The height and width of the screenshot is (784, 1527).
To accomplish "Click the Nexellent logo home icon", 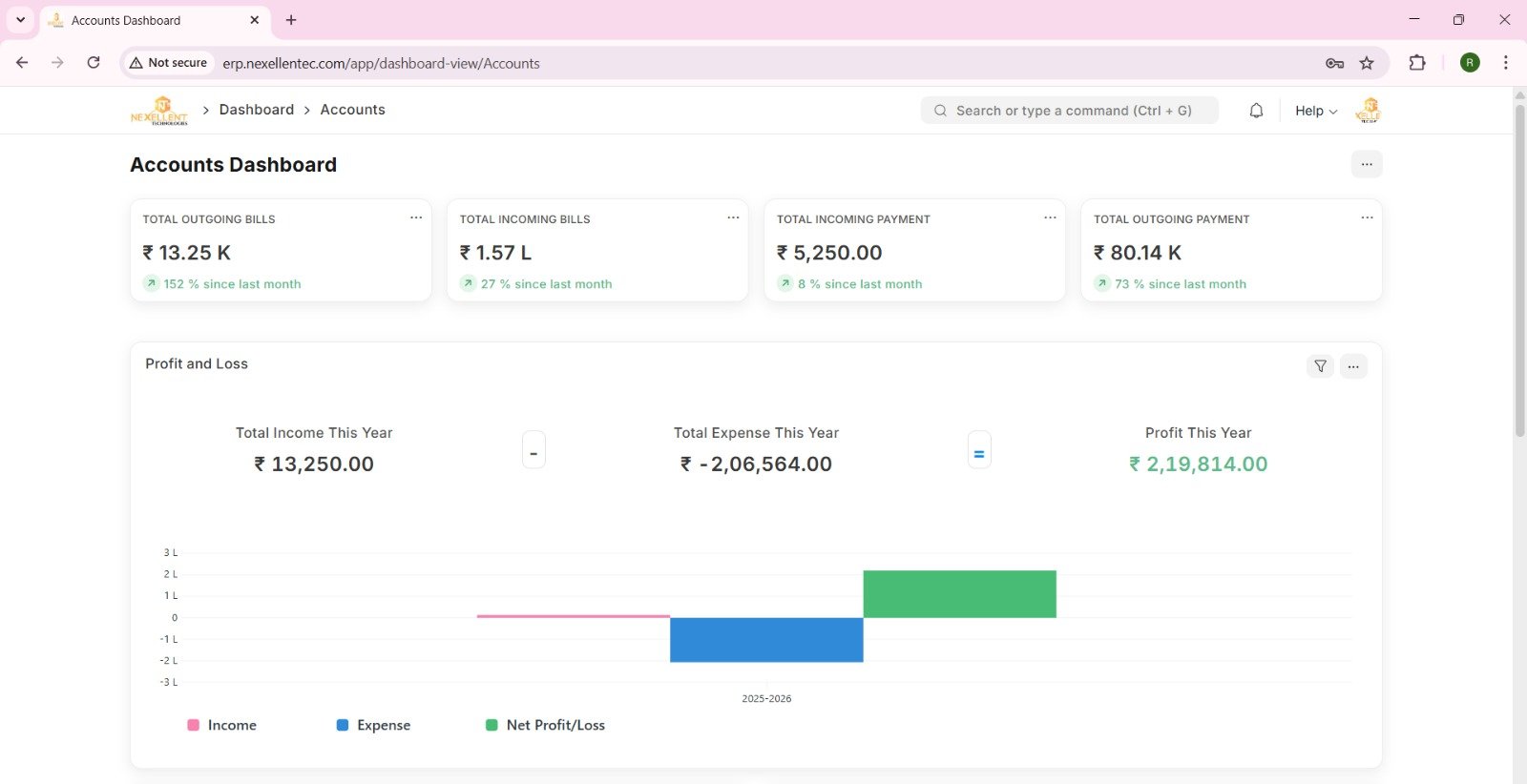I will pos(159,111).
